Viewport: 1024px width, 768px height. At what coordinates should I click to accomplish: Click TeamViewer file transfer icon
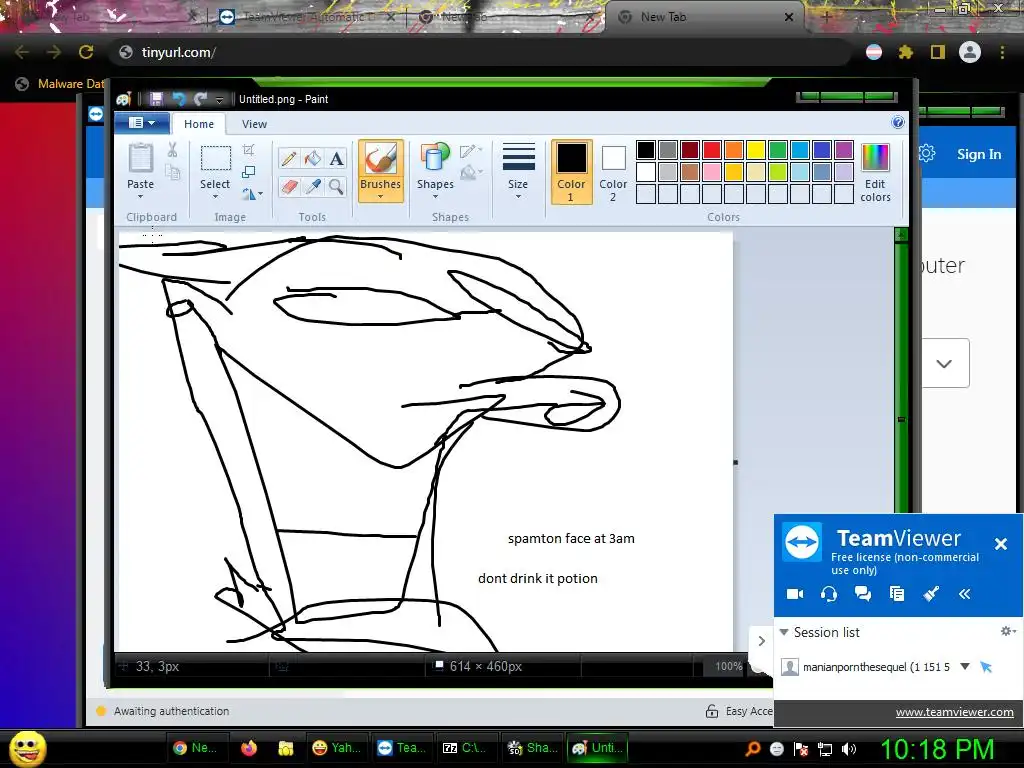coord(897,594)
